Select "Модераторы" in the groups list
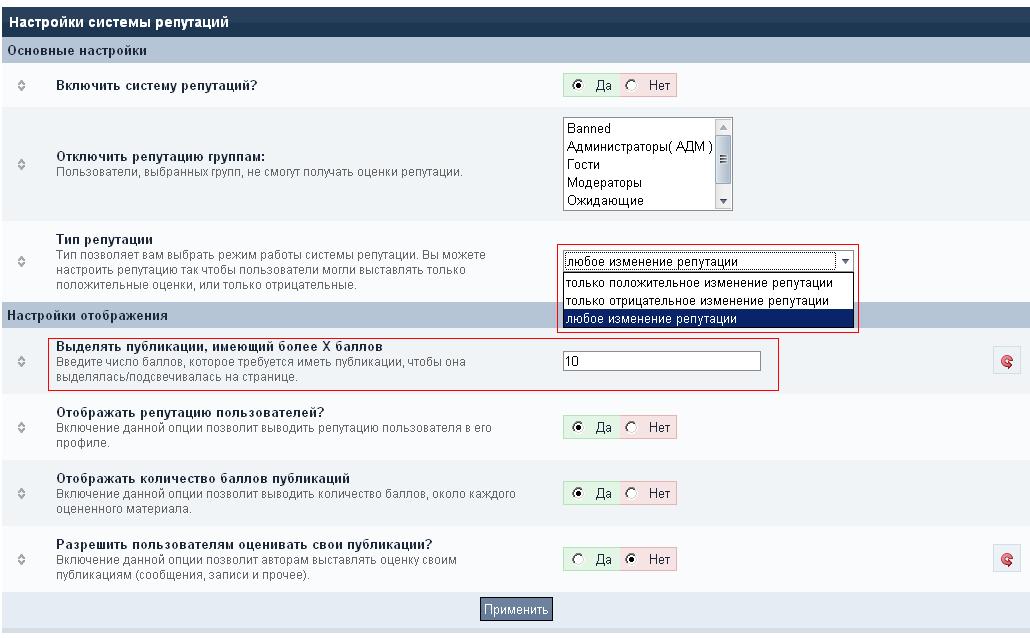 [x=604, y=183]
